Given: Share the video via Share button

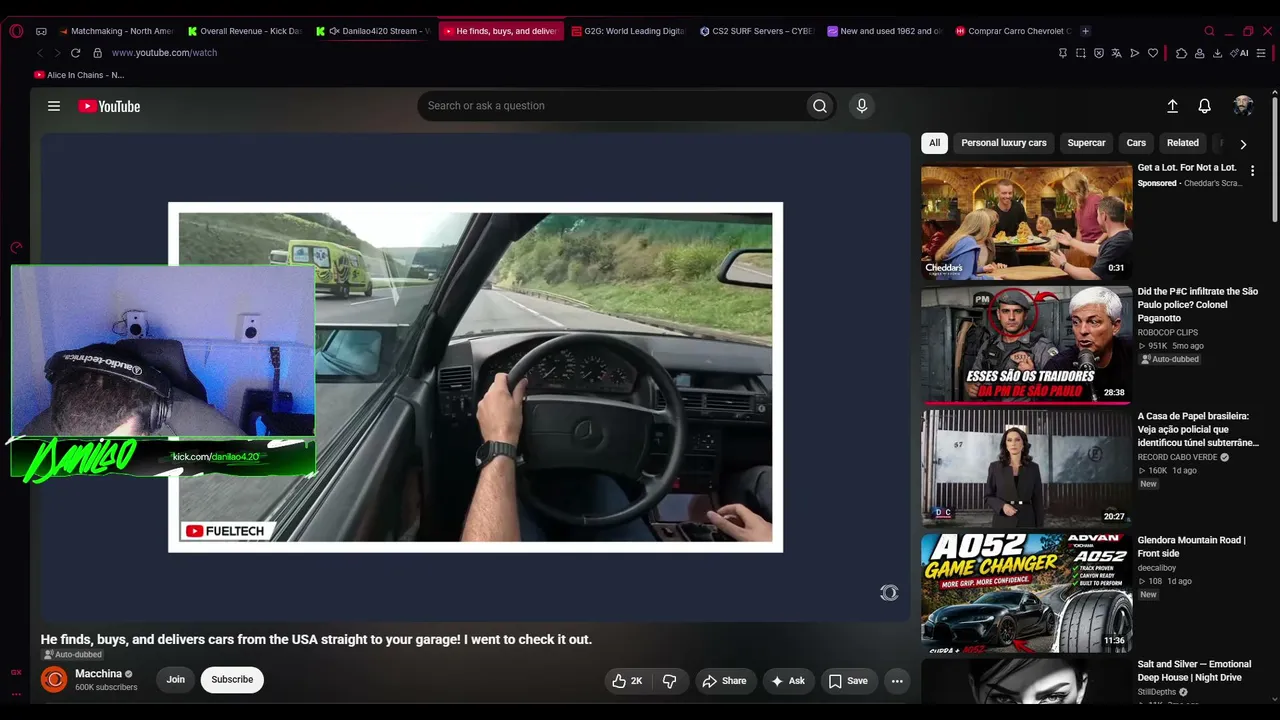Looking at the screenshot, I should pos(724,681).
